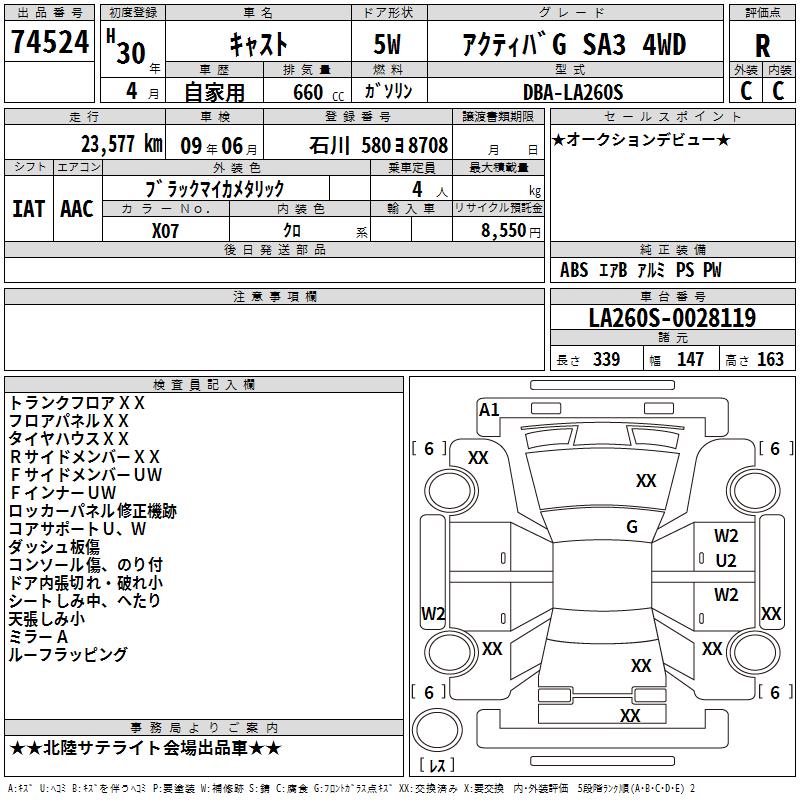Select the 譲渡書類期限 header

pos(498,116)
